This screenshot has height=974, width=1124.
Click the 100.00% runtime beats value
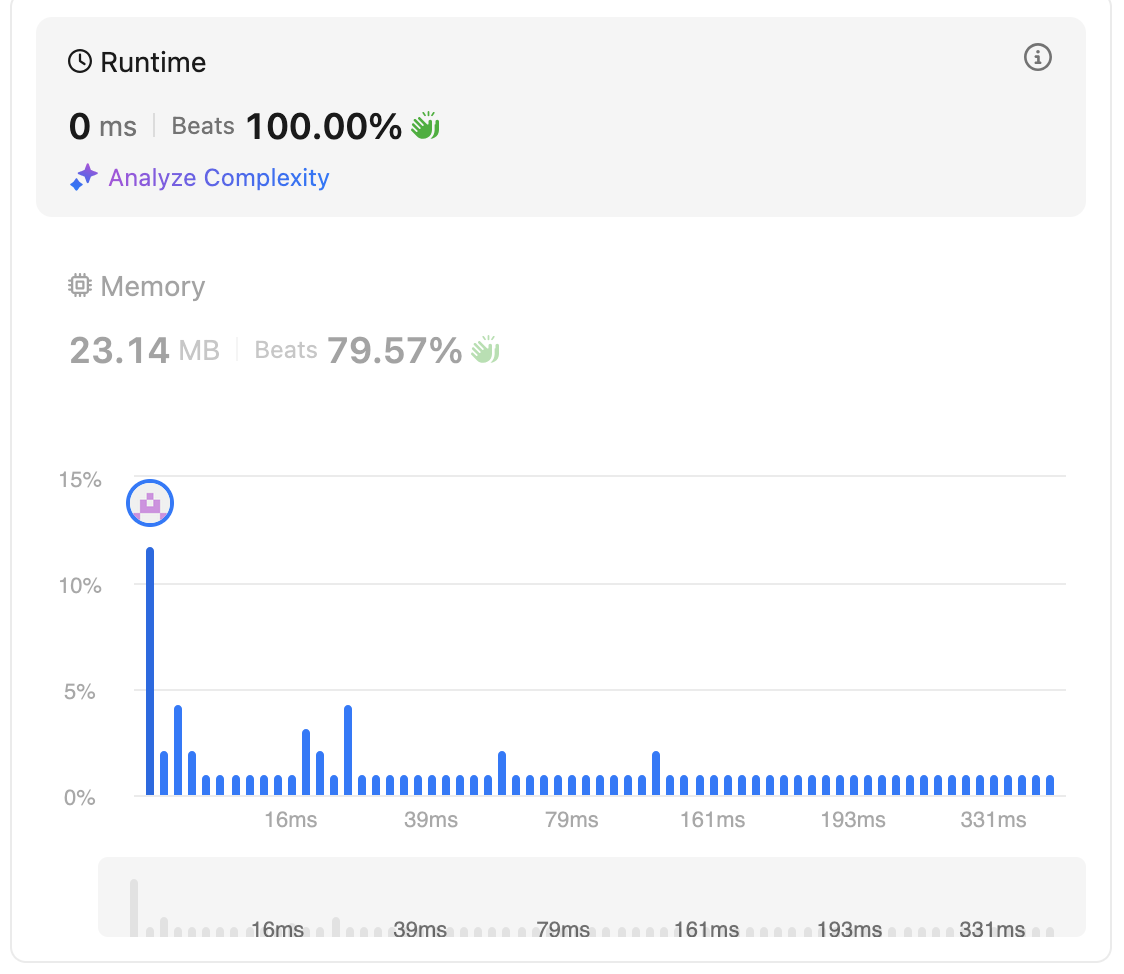[x=323, y=126]
